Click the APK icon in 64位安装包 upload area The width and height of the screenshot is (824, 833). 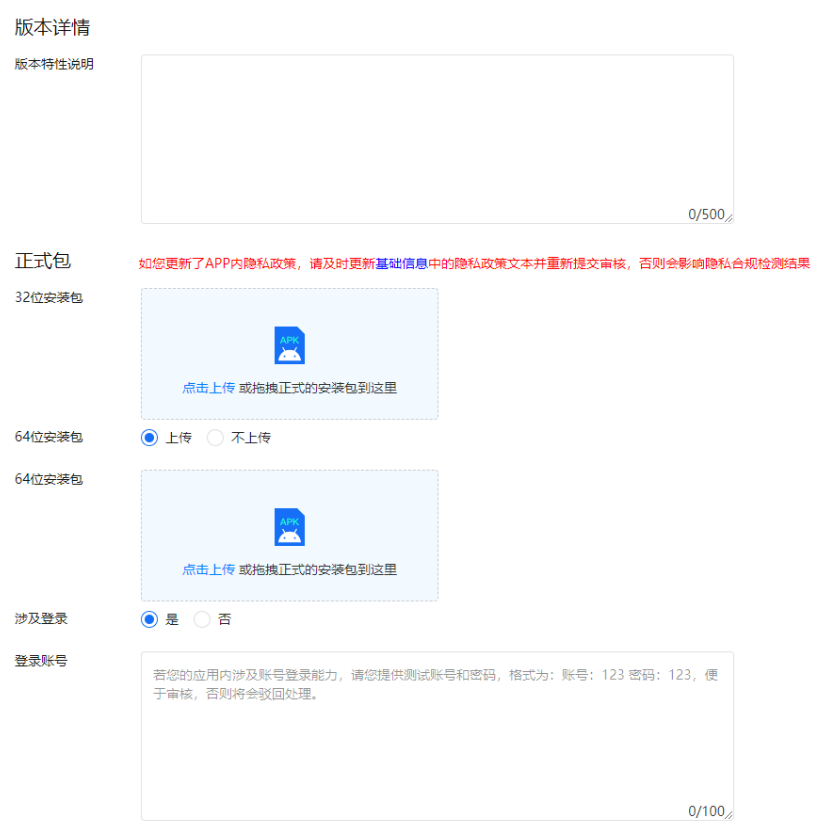coord(289,527)
